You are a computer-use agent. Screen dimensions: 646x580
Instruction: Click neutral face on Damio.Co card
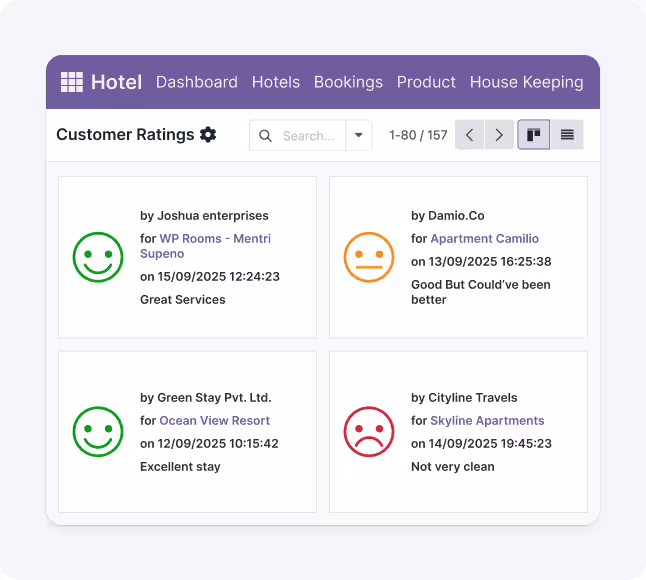(369, 257)
